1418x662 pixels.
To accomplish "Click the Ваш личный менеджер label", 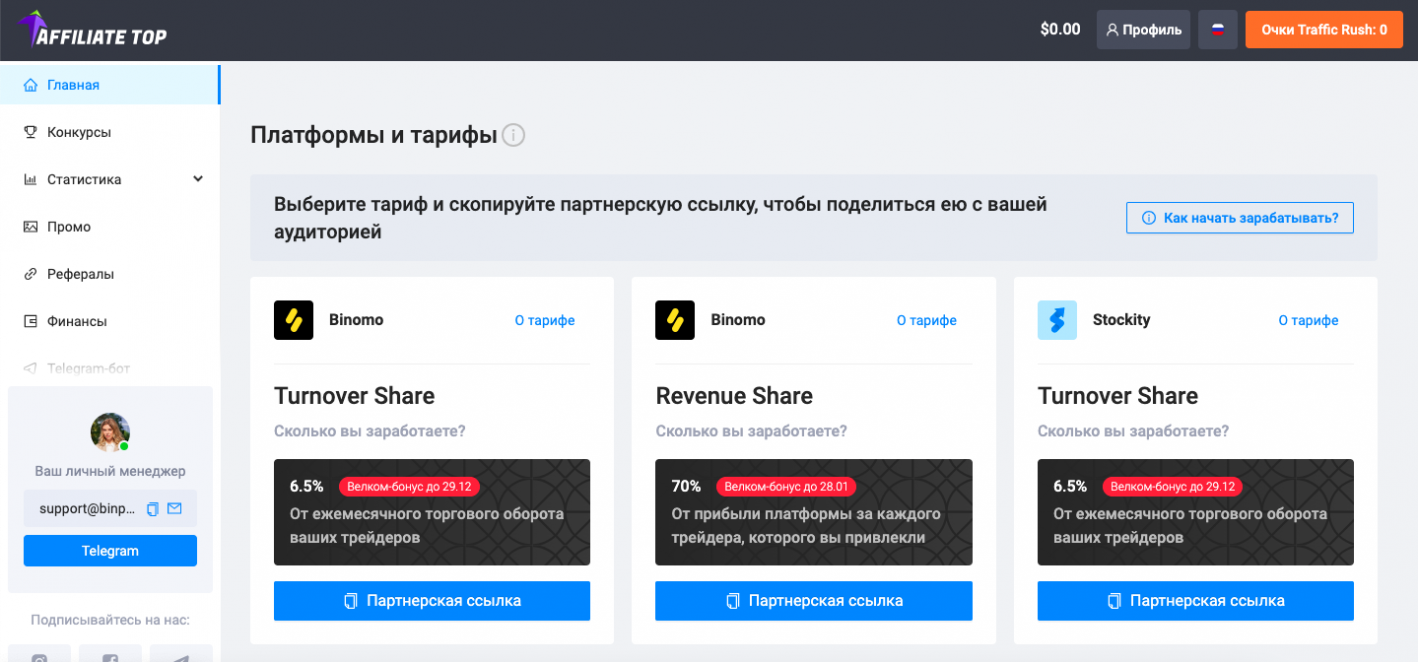I will [x=110, y=471].
